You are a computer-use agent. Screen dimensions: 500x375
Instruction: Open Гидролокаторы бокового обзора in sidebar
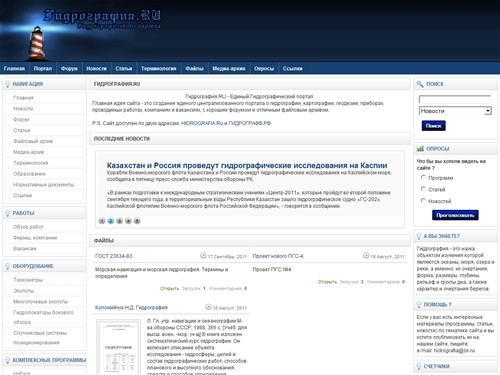pyautogui.click(x=43, y=317)
